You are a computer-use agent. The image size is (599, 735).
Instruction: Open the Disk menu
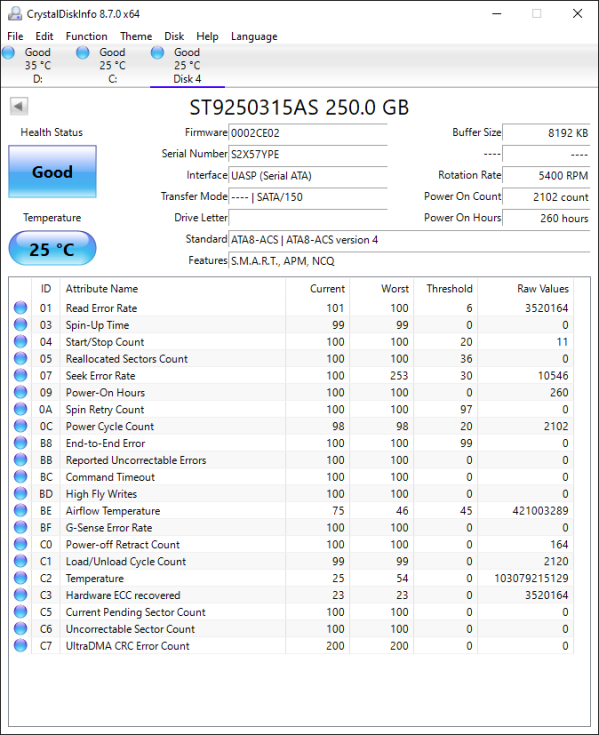174,37
